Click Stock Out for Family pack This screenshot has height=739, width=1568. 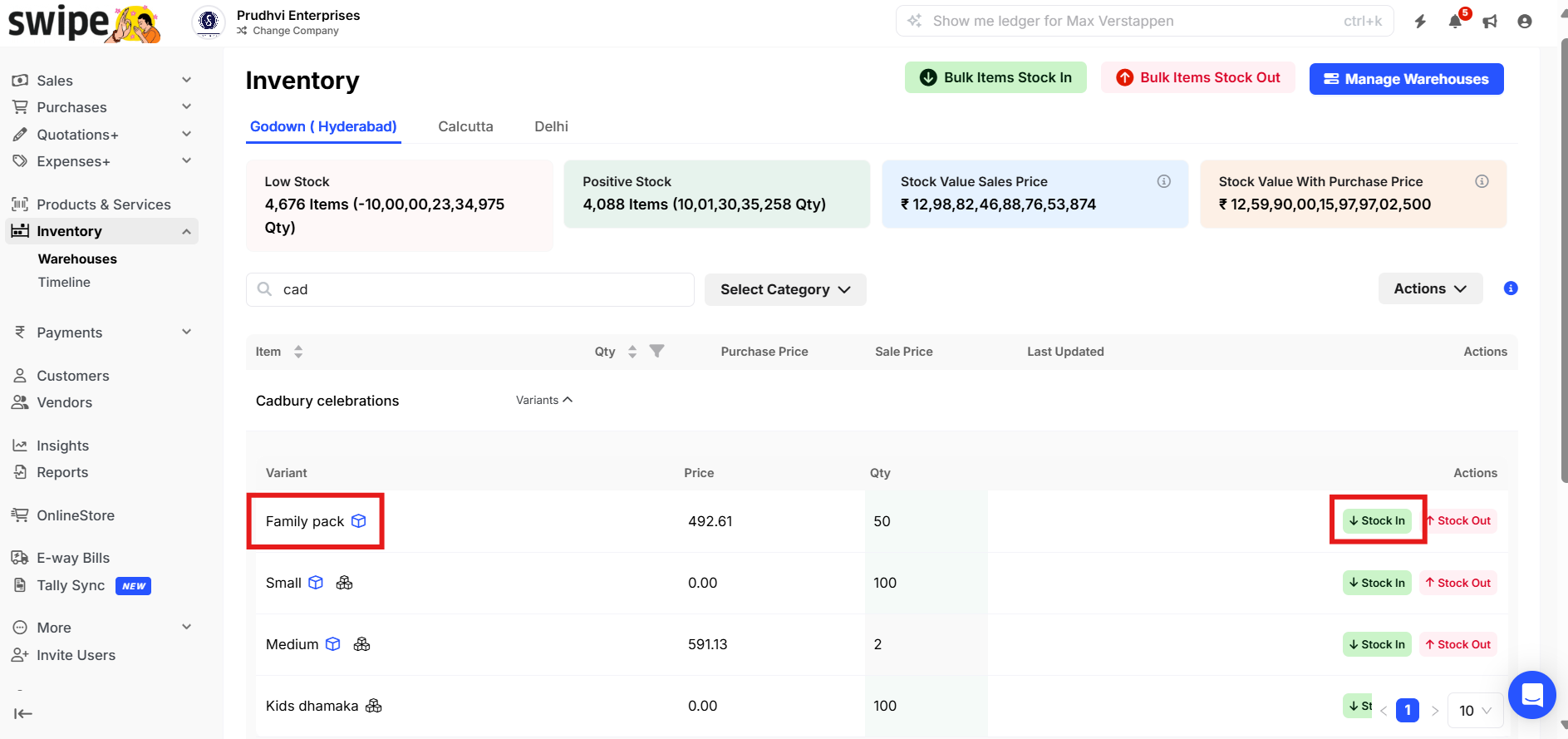click(1458, 520)
